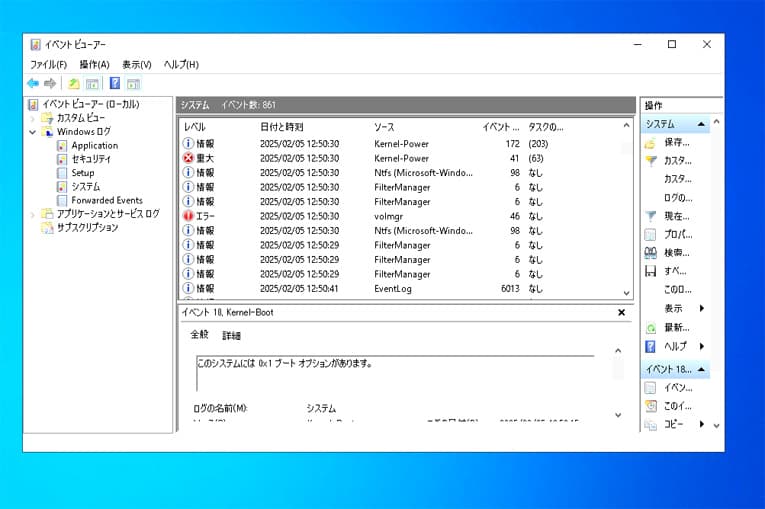The width and height of the screenshot is (765, 509).
Task: Click the properties icon beside プロパ...
Action: coord(651,234)
